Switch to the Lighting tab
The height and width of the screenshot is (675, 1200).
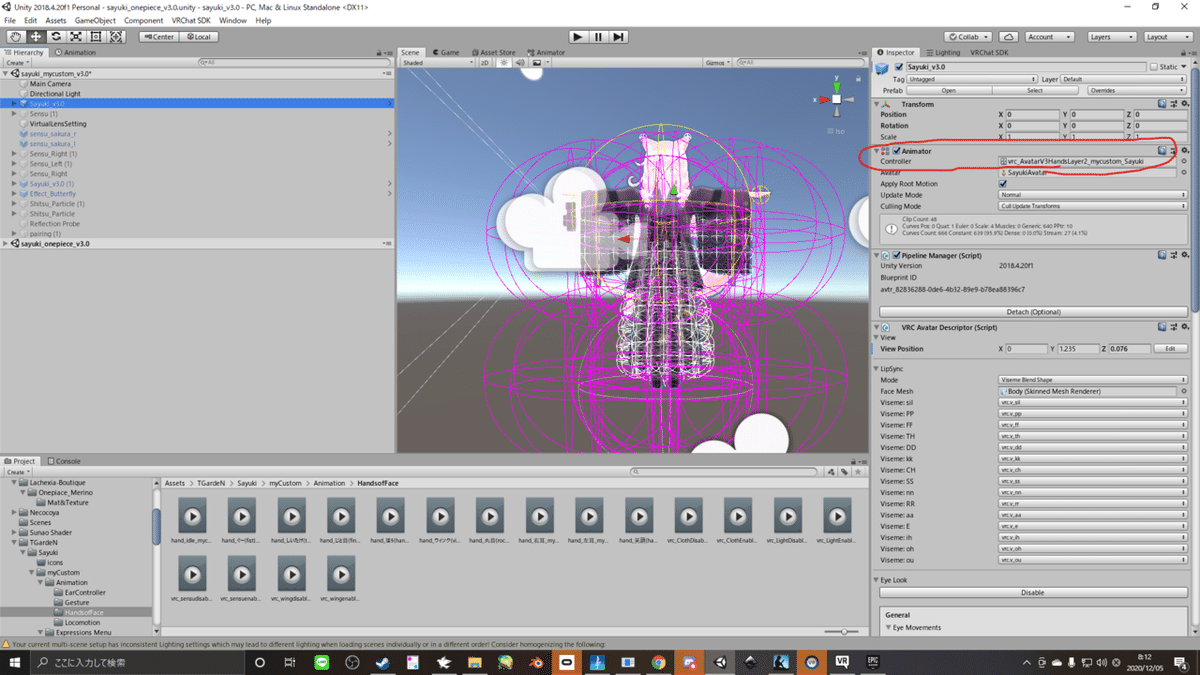coord(943,52)
